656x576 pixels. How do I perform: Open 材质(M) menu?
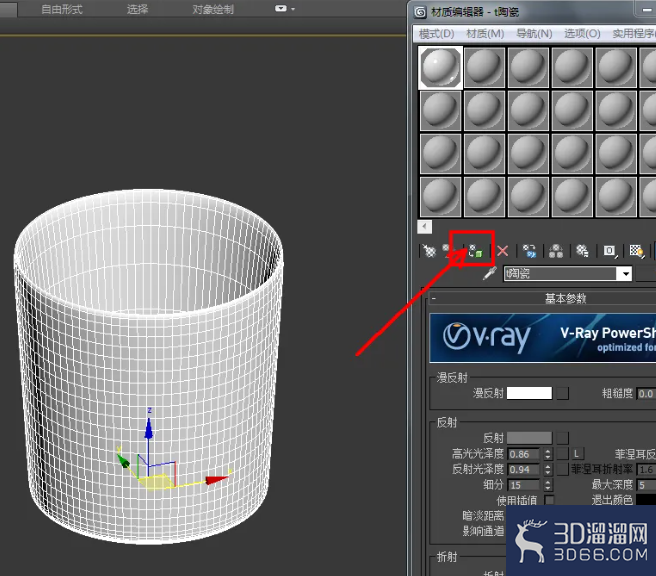[x=485, y=33]
